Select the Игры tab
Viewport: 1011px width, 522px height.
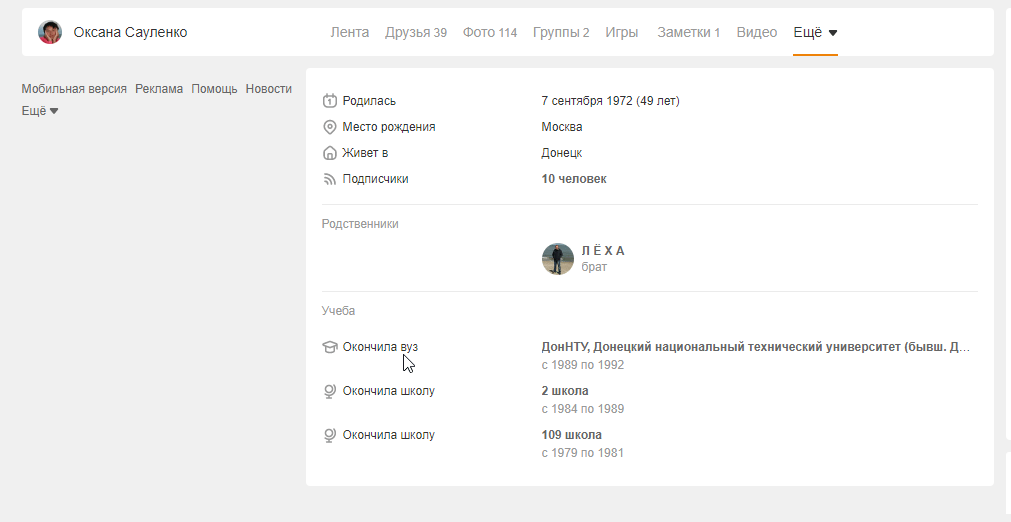(622, 32)
